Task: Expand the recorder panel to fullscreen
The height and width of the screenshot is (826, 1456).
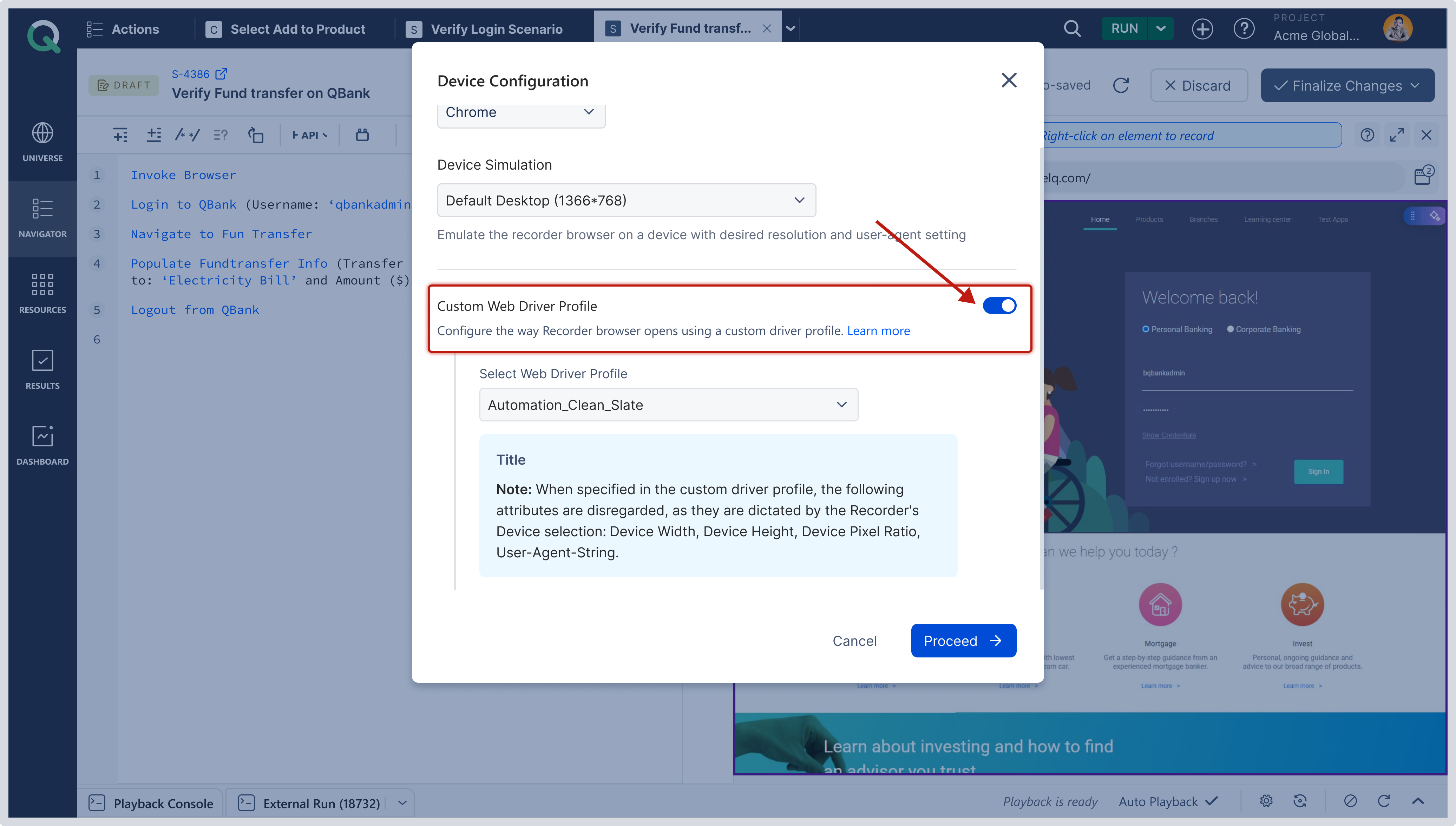Action: pyautogui.click(x=1396, y=135)
